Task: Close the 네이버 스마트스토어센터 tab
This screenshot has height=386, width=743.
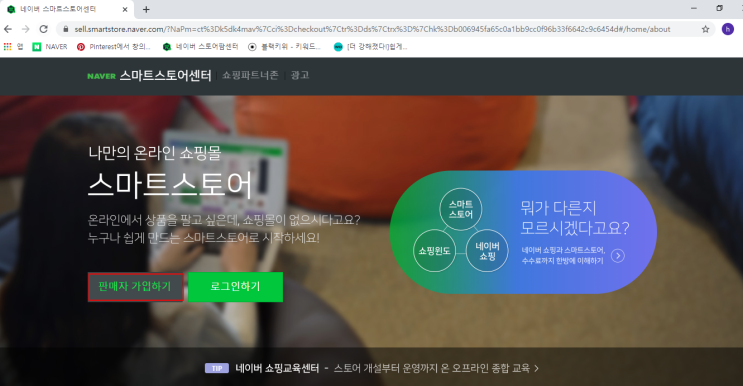Action: point(125,9)
